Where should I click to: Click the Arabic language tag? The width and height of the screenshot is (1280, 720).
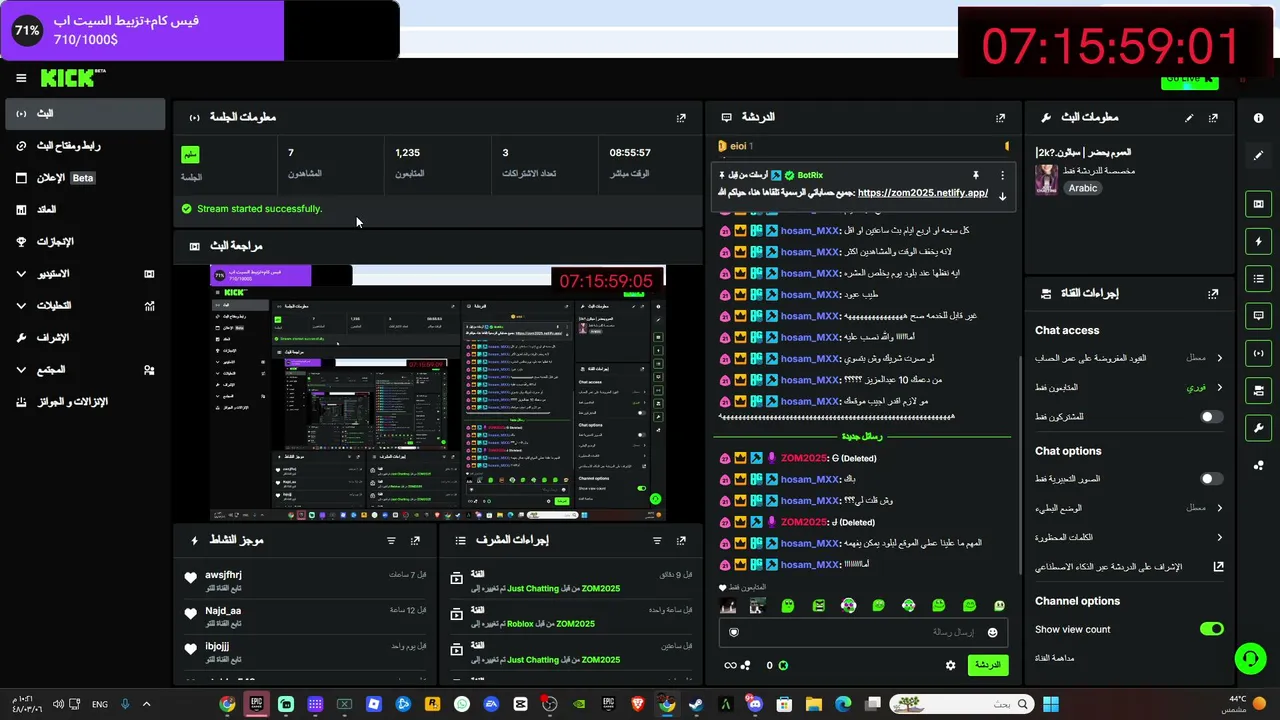(x=1082, y=188)
